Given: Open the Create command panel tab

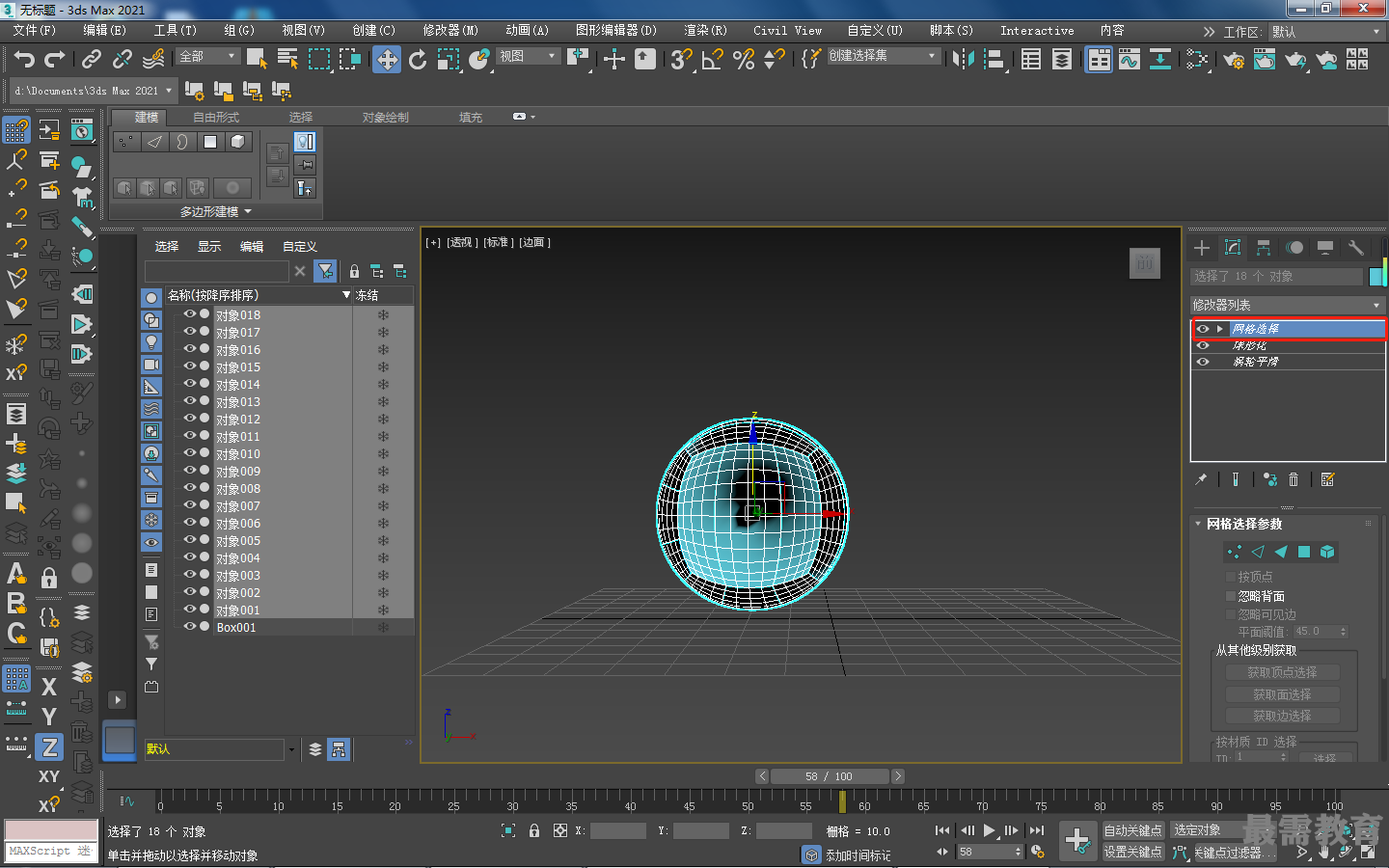Looking at the screenshot, I should click(x=1202, y=248).
